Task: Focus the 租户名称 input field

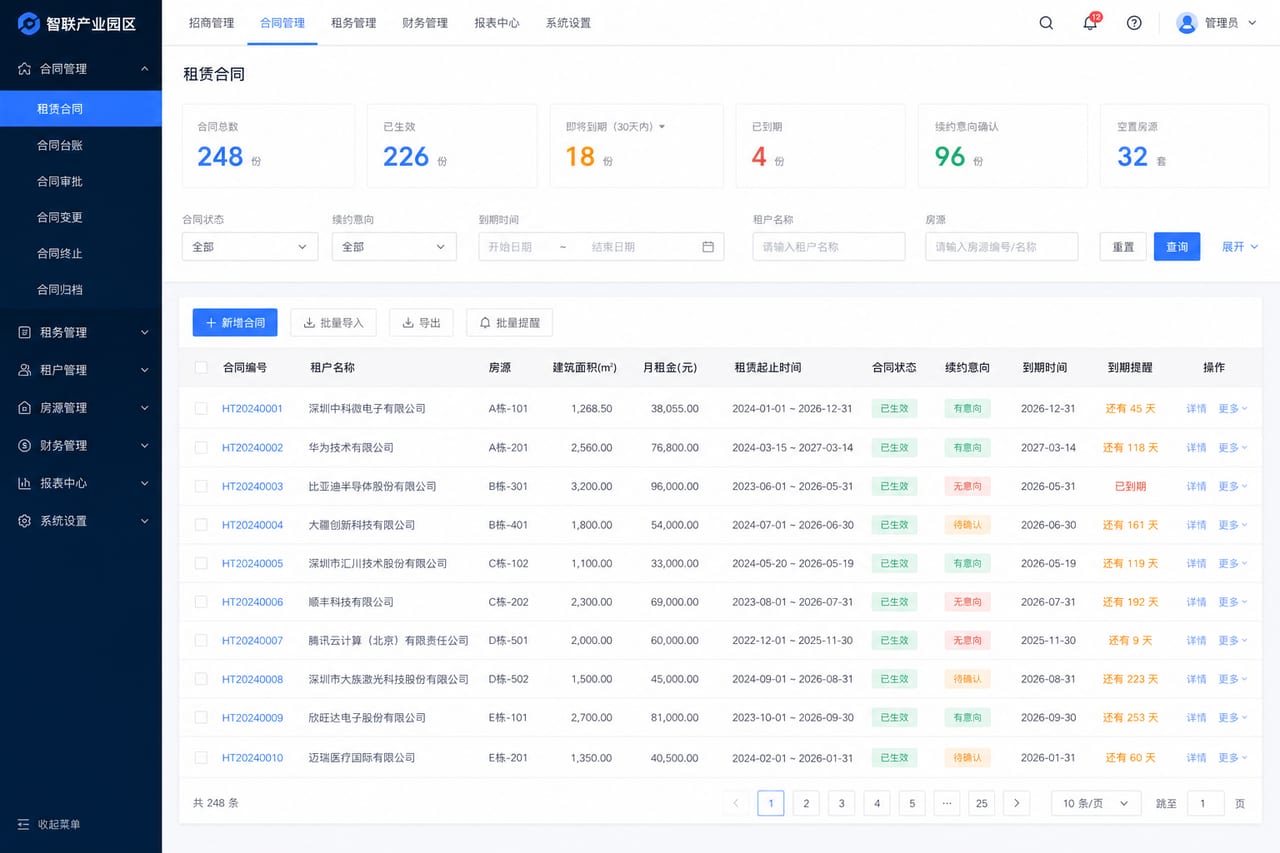Action: (829, 247)
